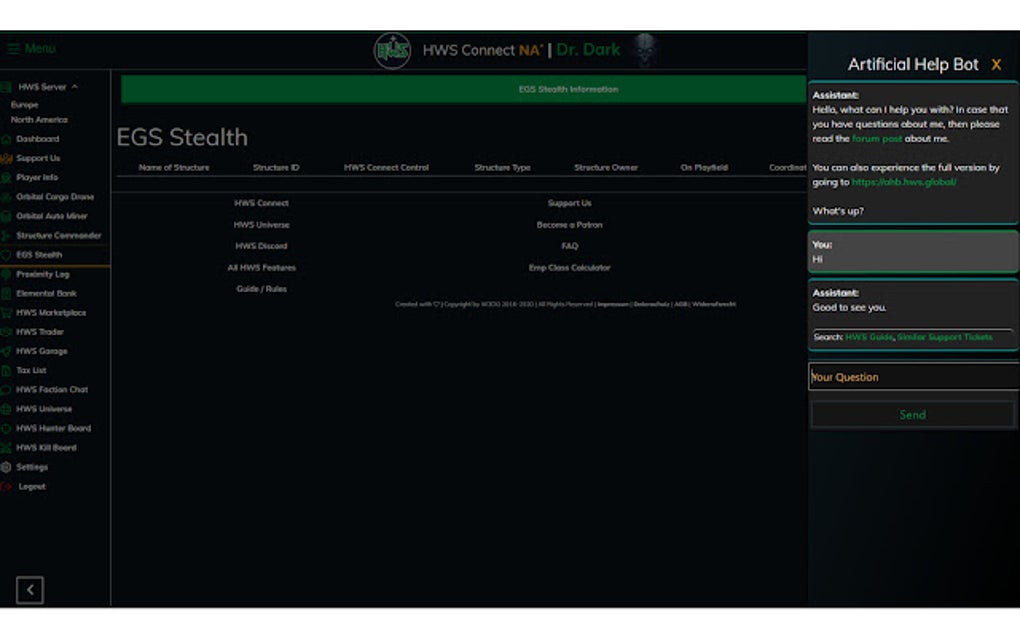
Task: Click the HWS Garage icon
Action: click(8, 351)
